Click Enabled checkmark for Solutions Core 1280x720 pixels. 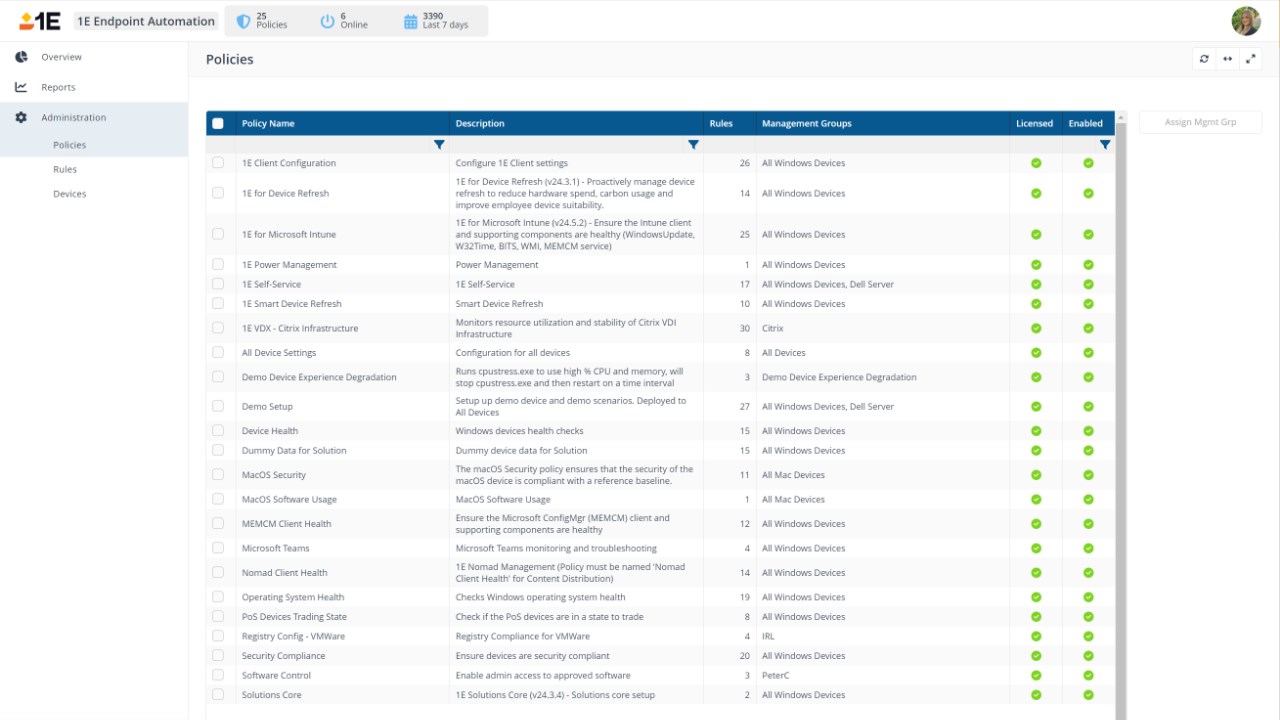tap(1088, 695)
